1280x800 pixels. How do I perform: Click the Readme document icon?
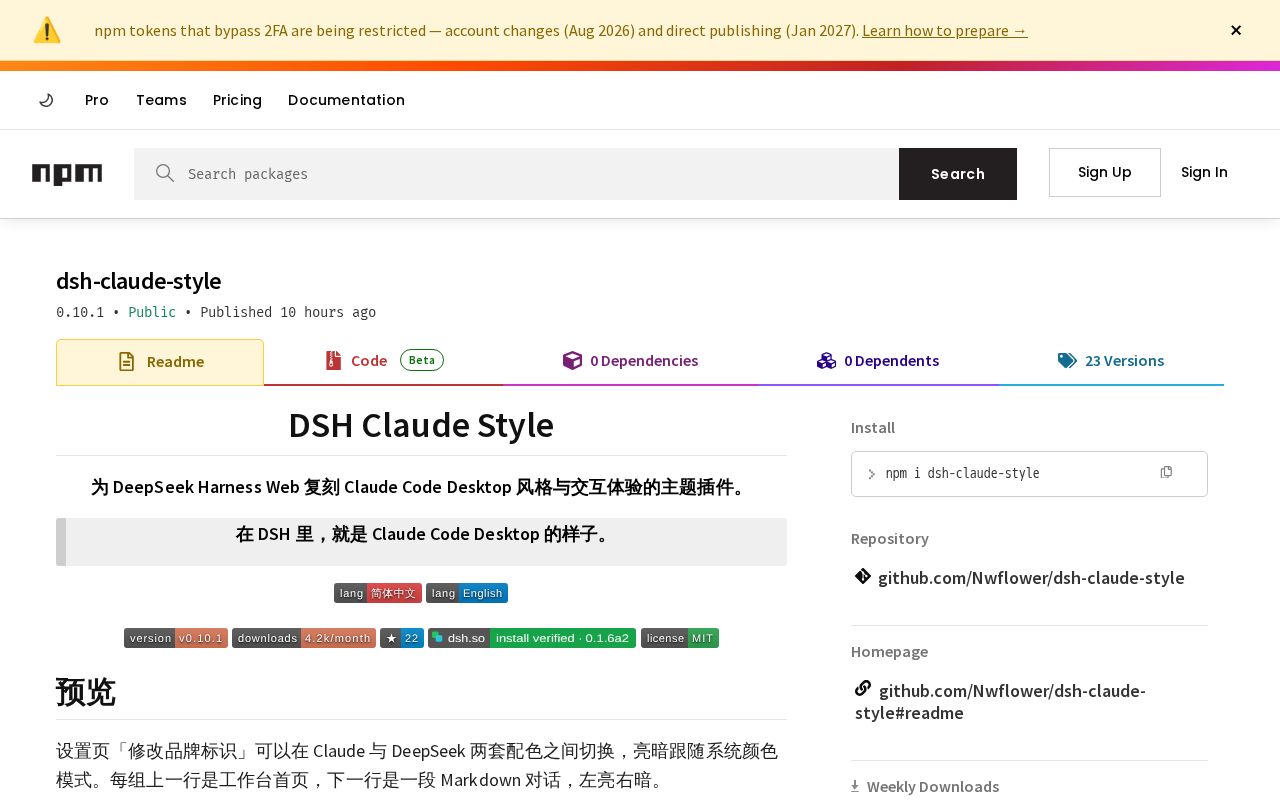tap(126, 361)
